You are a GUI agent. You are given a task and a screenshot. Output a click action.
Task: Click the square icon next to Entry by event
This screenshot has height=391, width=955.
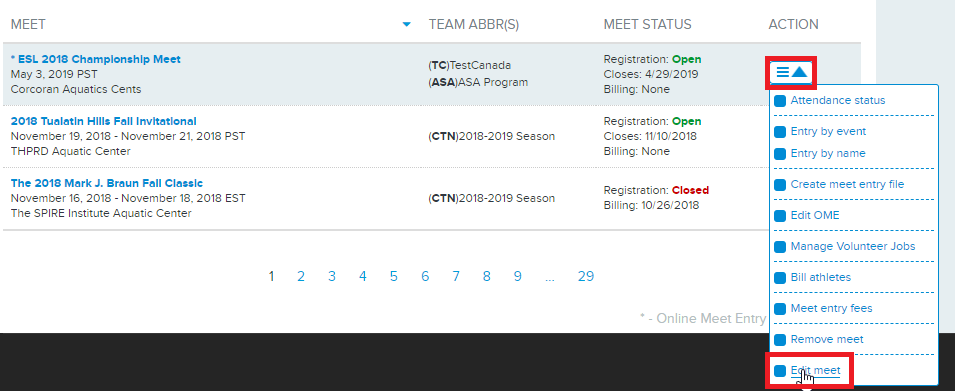point(780,132)
